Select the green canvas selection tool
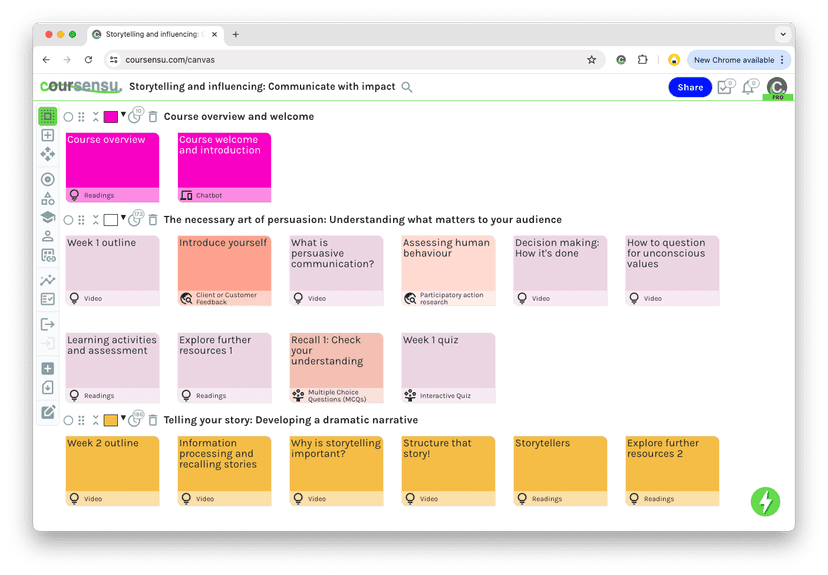The height and width of the screenshot is (575, 828). [x=48, y=116]
